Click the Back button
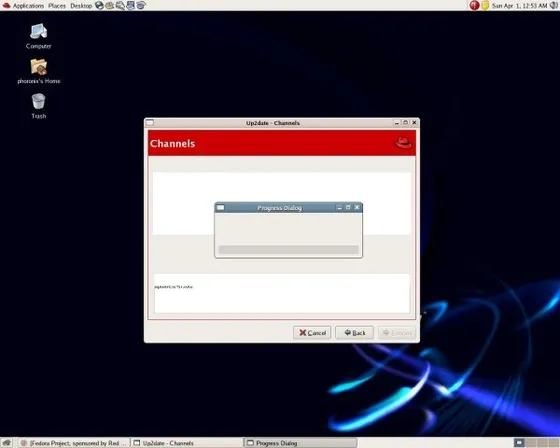560x448 pixels. coord(355,333)
